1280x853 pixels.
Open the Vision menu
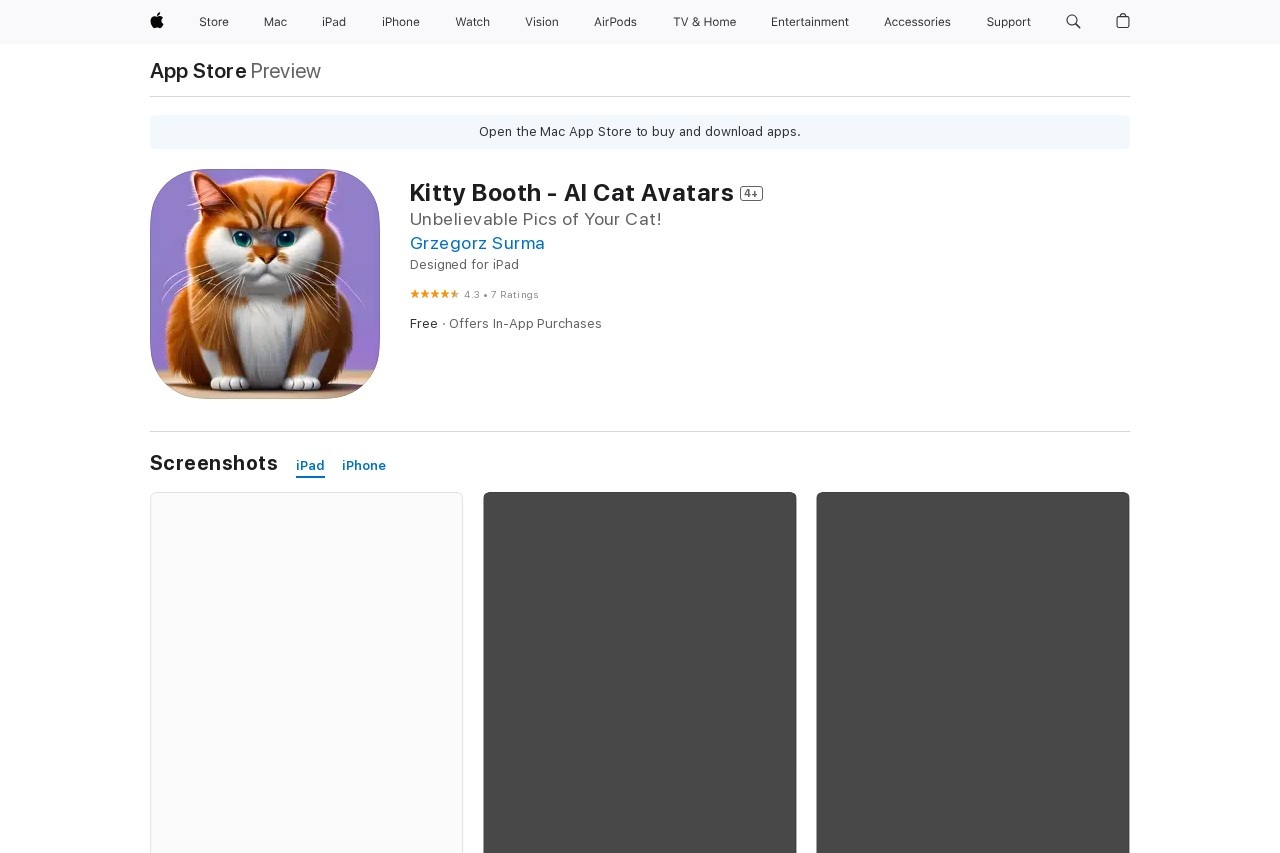tap(542, 22)
